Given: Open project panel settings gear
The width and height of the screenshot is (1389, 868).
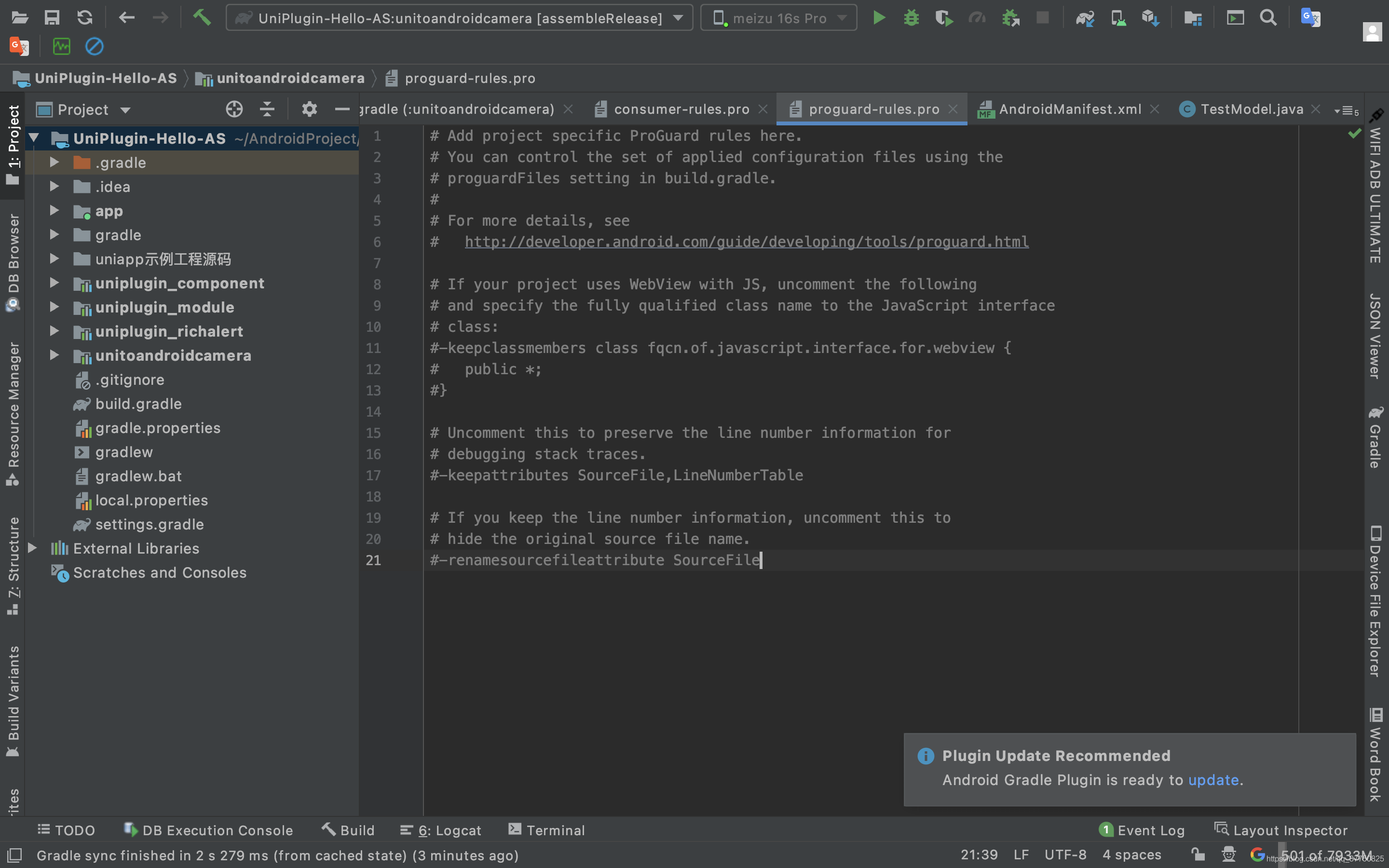Looking at the screenshot, I should [309, 109].
